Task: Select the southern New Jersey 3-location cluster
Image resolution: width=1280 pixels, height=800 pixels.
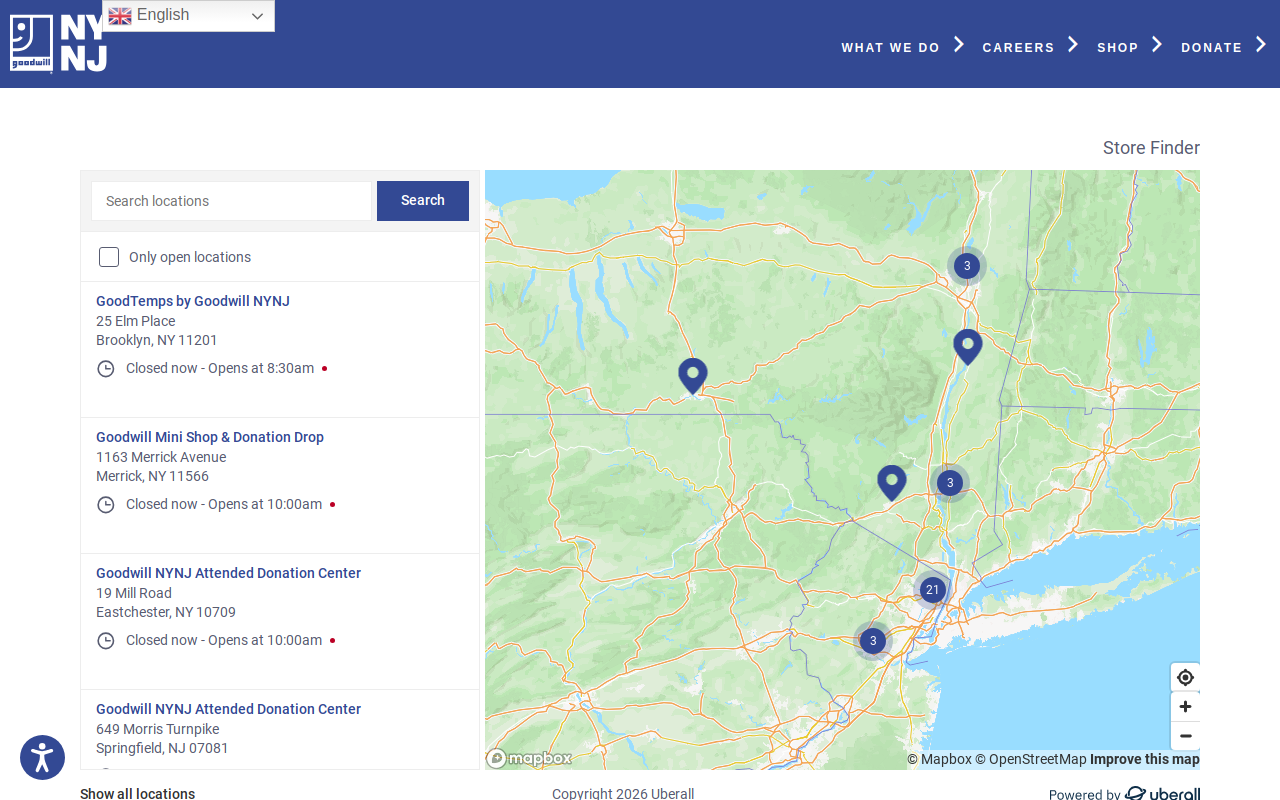Action: point(873,641)
